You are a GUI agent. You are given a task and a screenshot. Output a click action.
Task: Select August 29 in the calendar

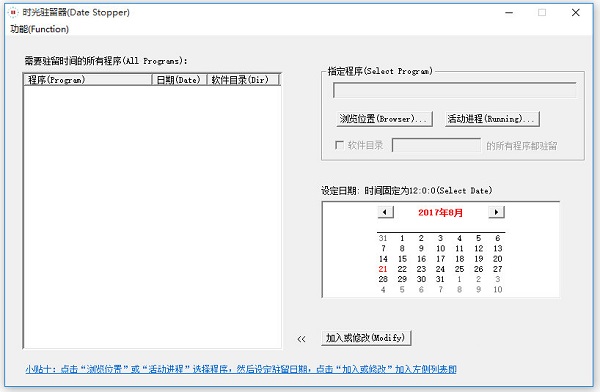[x=402, y=279]
